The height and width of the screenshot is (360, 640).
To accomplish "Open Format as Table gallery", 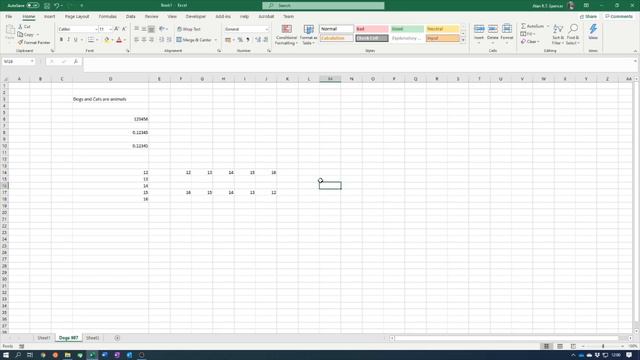I will tap(309, 35).
